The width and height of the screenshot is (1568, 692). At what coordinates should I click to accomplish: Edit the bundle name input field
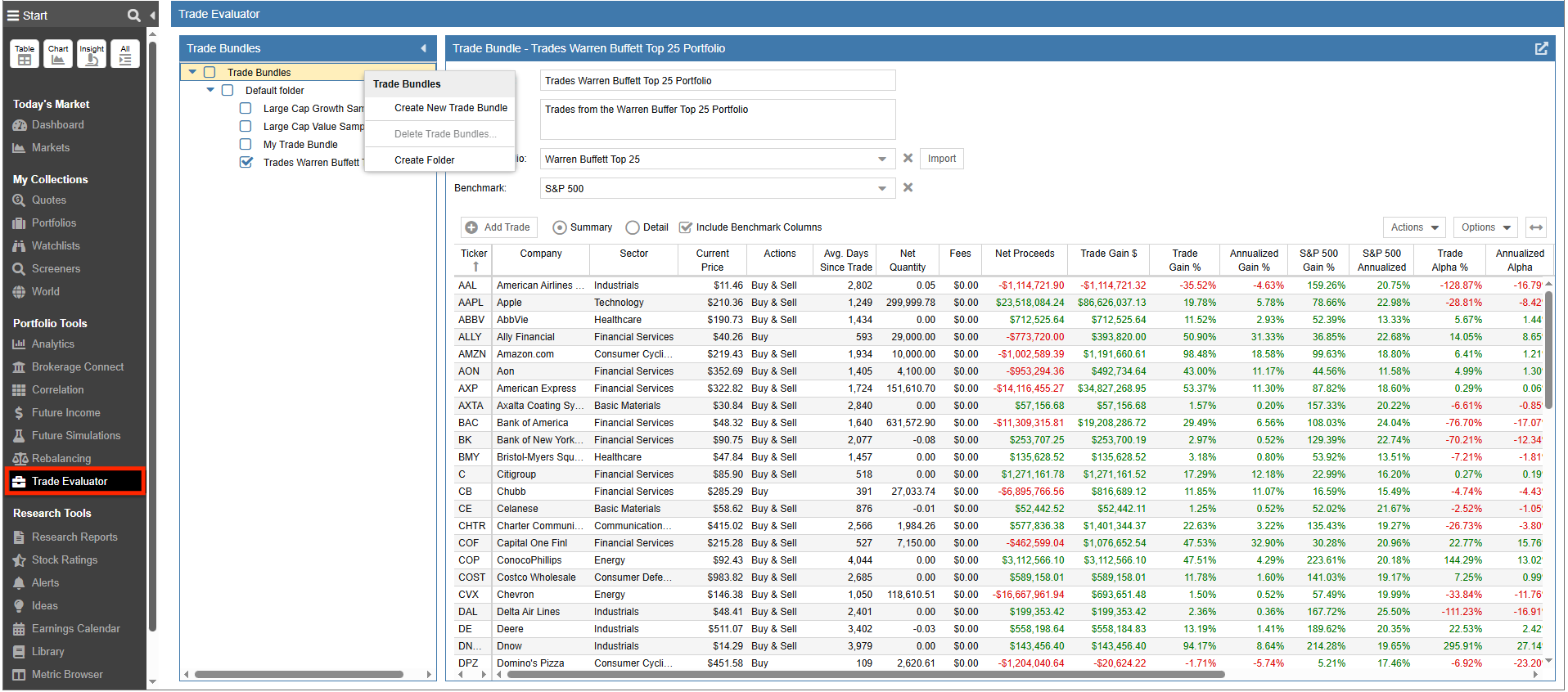click(x=718, y=80)
